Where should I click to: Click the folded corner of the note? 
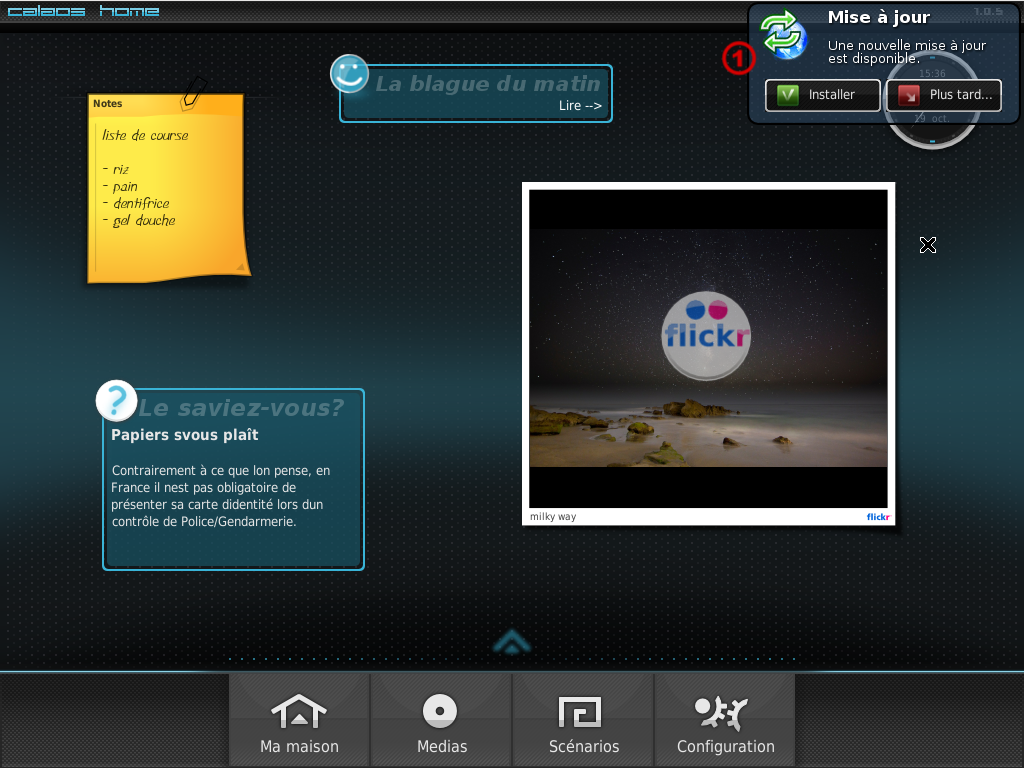click(x=240, y=266)
